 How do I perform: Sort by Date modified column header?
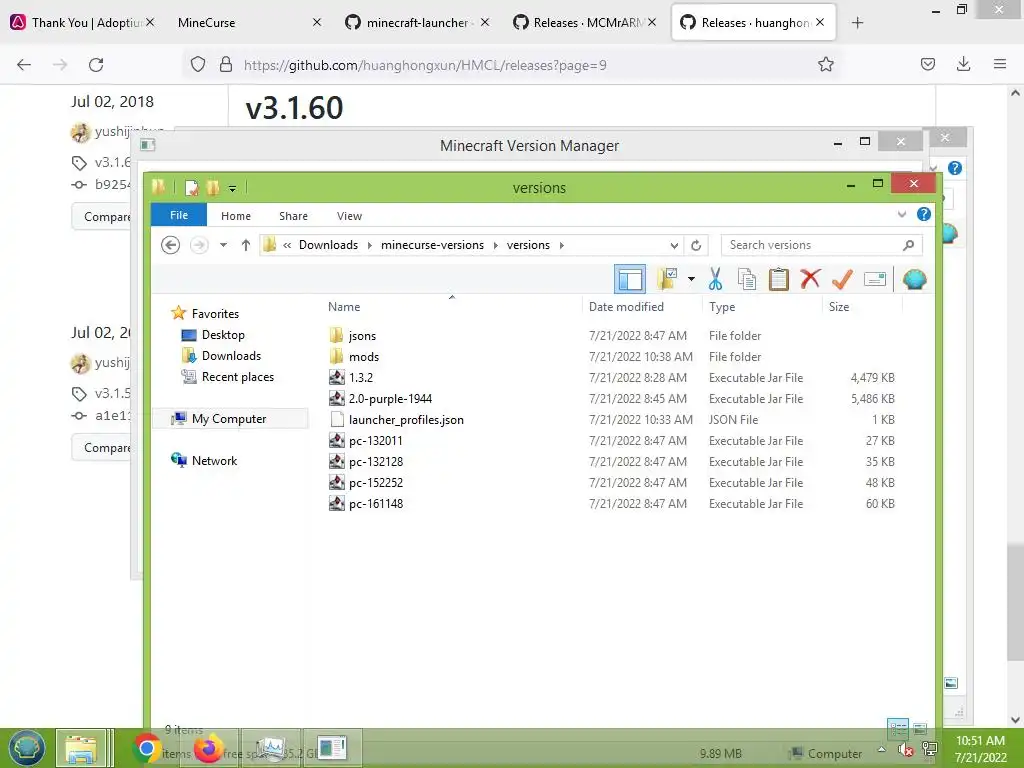click(x=626, y=307)
